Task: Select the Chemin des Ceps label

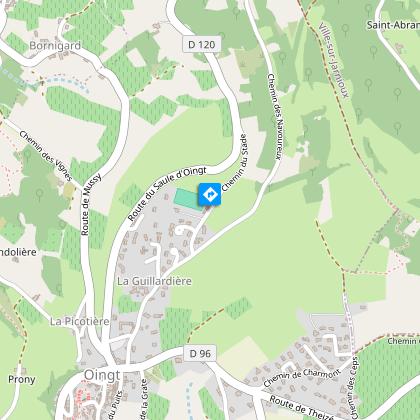Action: 354,388
